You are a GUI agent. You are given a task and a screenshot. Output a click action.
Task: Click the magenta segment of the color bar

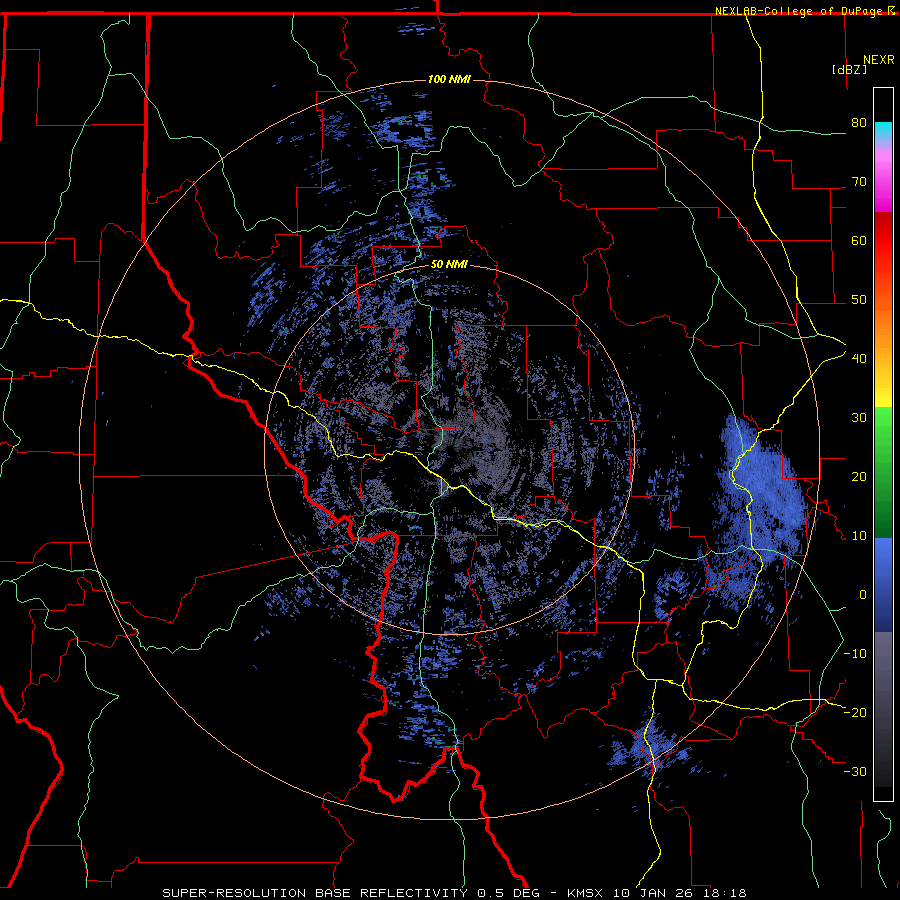[883, 184]
